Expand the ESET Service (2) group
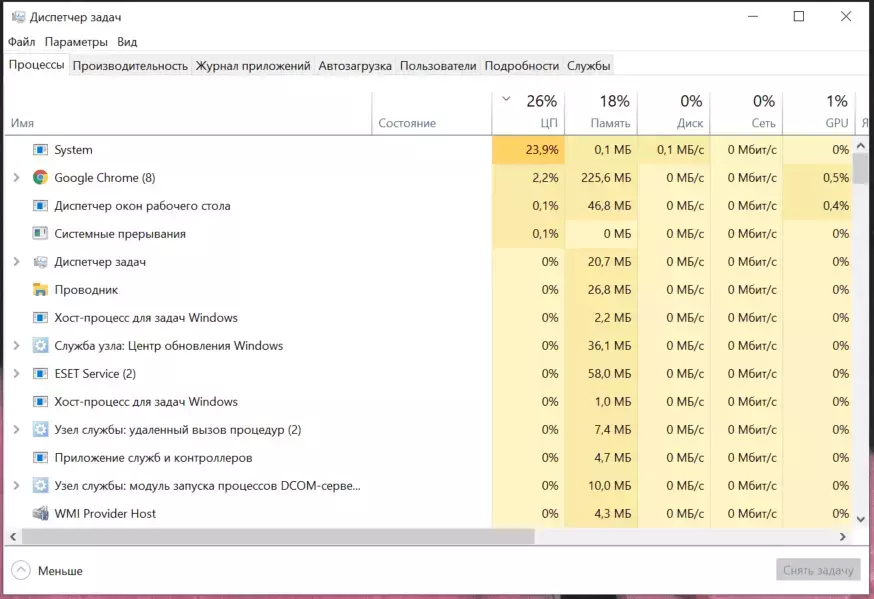The image size is (874, 599). 17,373
